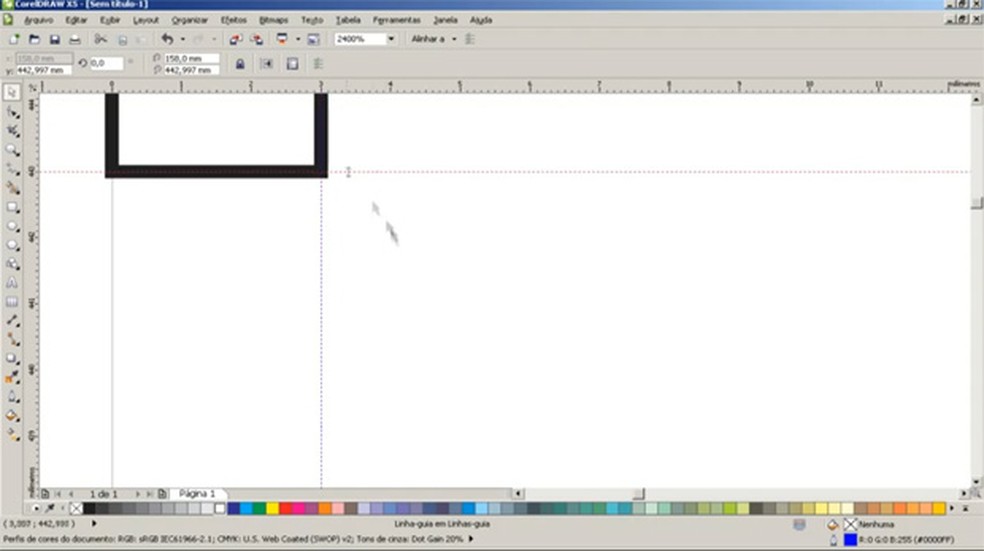Click the rotation angle field 0,0
The height and width of the screenshot is (551, 984).
[106, 63]
